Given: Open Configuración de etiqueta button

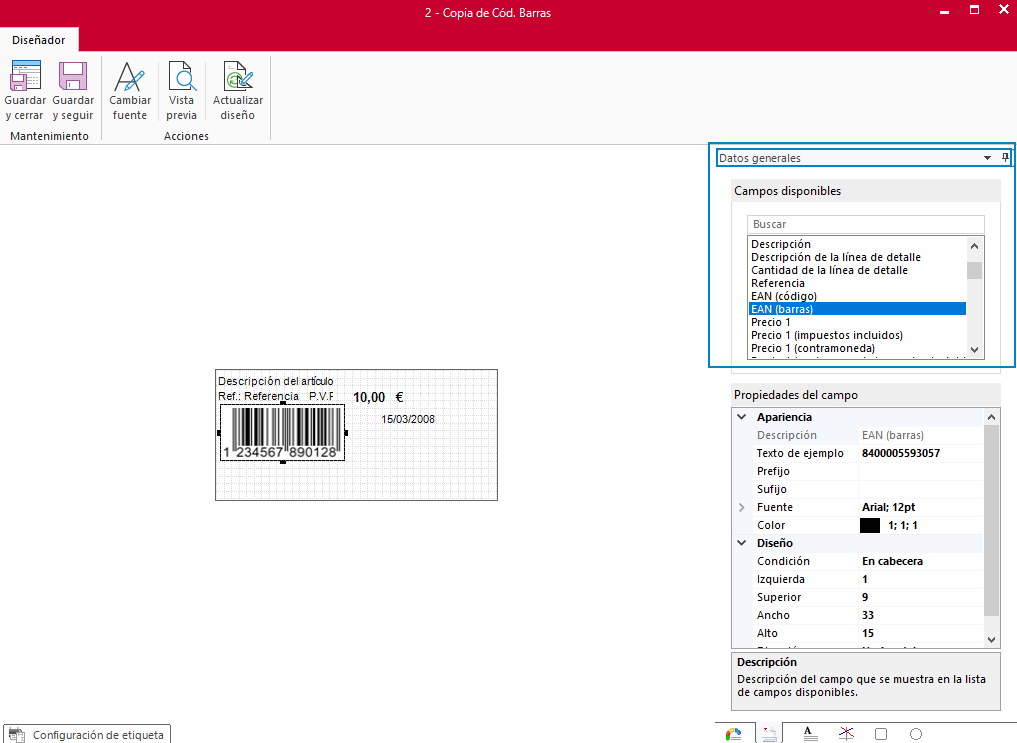Looking at the screenshot, I should coord(87,735).
